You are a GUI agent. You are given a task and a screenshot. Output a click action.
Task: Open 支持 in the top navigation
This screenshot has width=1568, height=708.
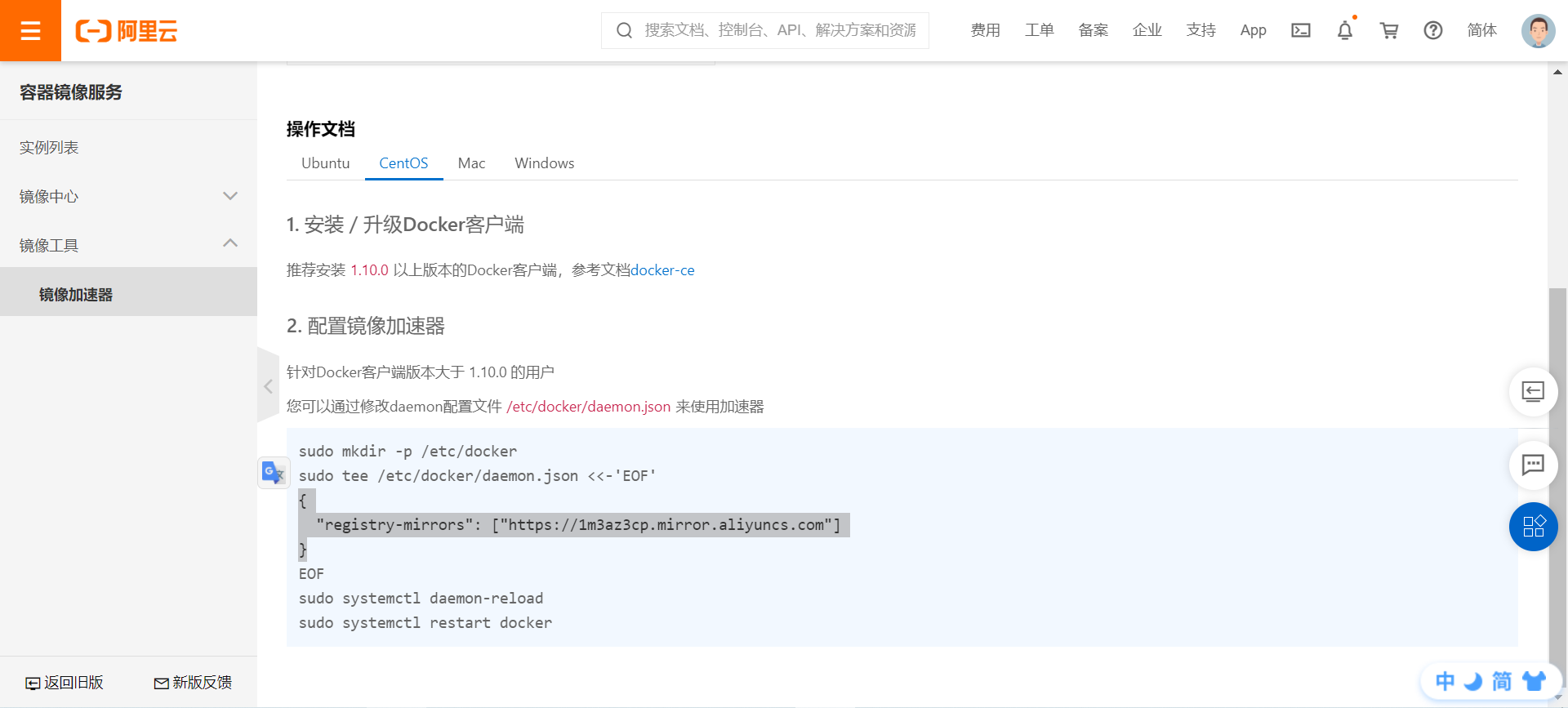(x=1201, y=30)
